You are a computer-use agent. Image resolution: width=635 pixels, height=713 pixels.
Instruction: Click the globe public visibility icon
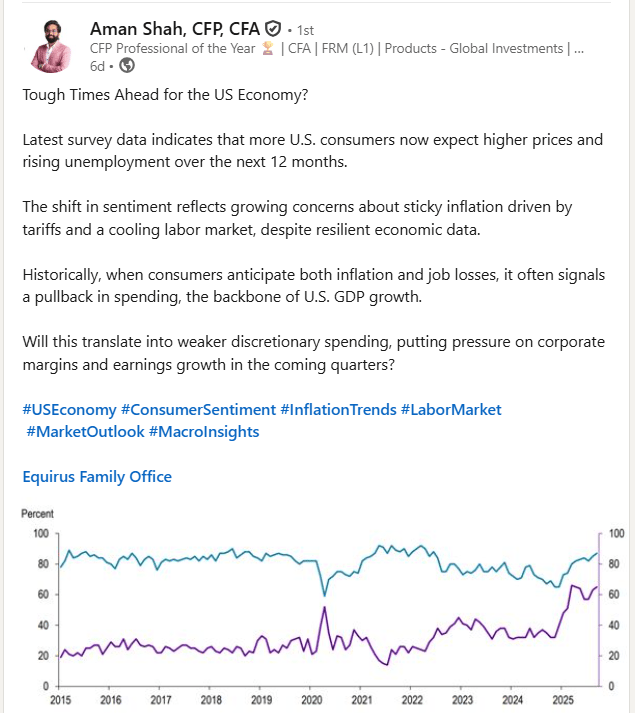point(127,66)
